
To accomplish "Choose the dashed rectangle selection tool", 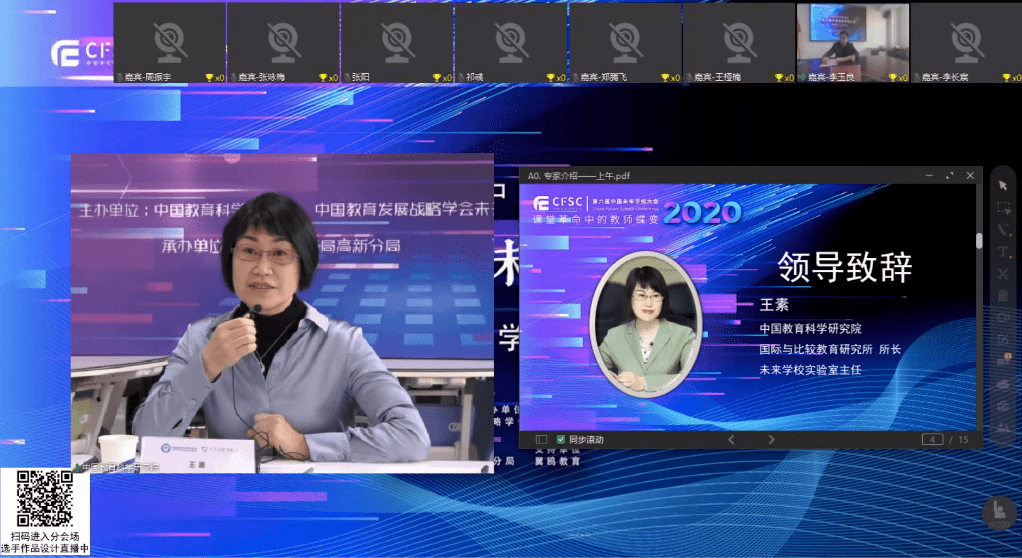I will [1004, 208].
